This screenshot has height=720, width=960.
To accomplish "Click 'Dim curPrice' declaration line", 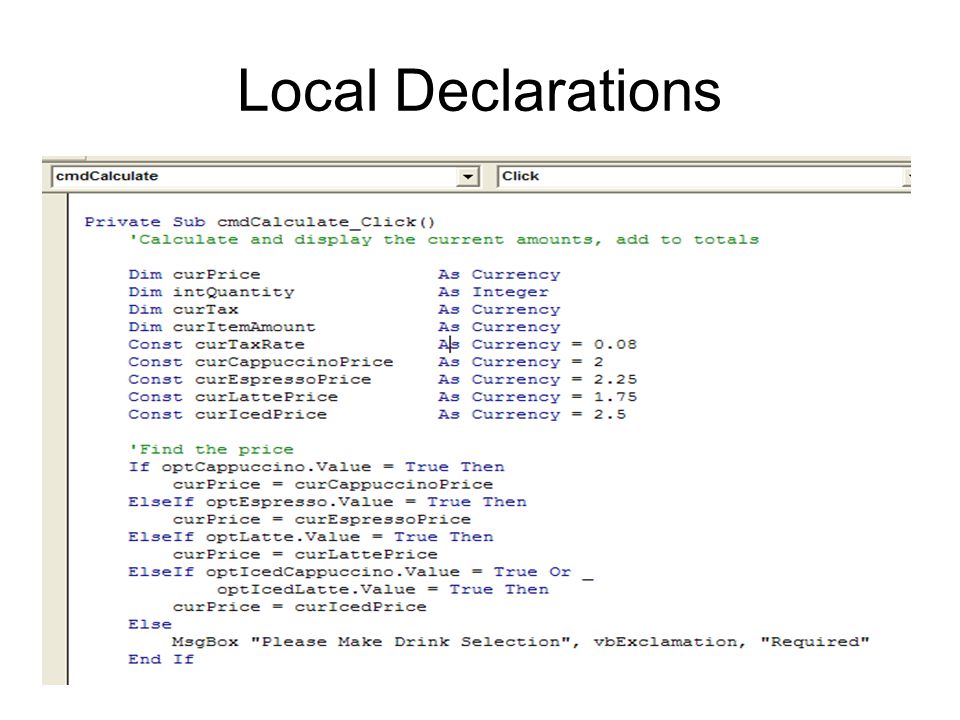I will coord(344,274).
